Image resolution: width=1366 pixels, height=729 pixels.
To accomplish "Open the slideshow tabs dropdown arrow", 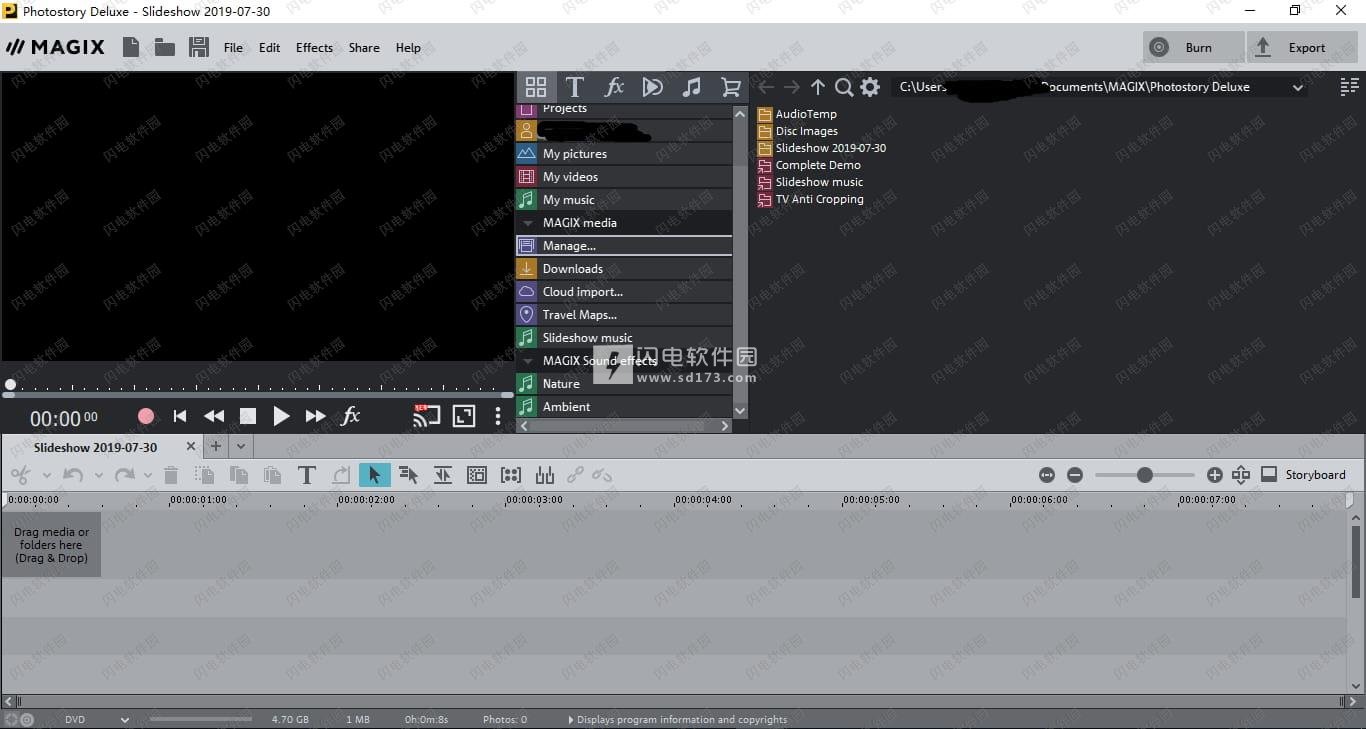I will tap(241, 446).
